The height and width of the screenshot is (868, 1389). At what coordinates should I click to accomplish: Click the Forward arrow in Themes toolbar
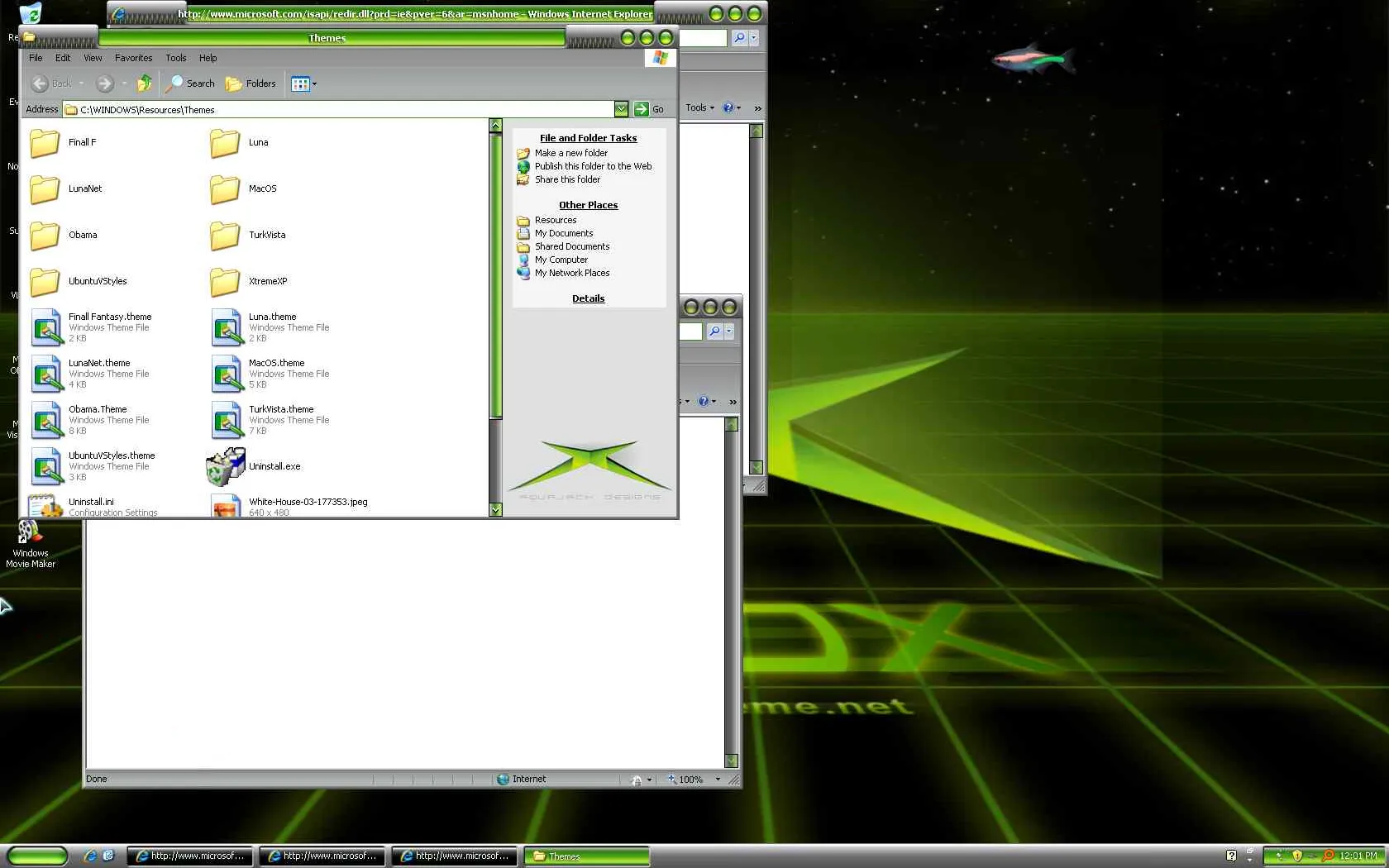(x=104, y=83)
